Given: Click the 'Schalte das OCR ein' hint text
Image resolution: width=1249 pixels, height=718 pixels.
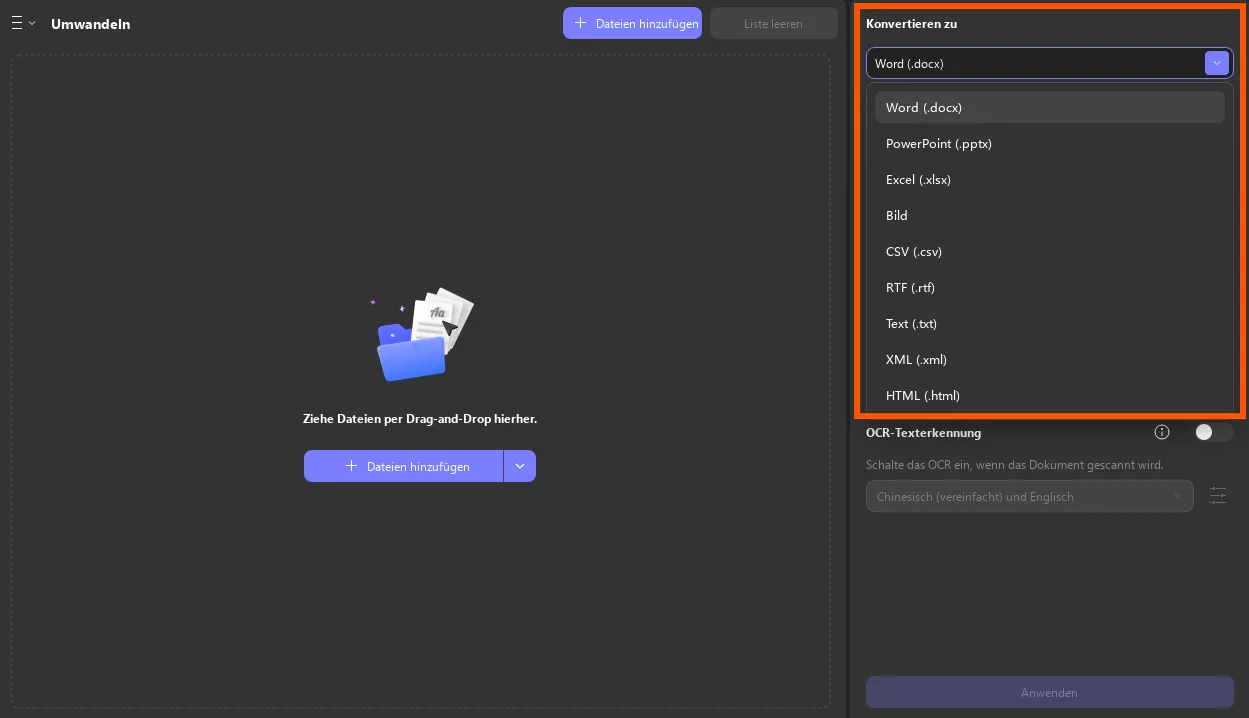Looking at the screenshot, I should [1015, 465].
